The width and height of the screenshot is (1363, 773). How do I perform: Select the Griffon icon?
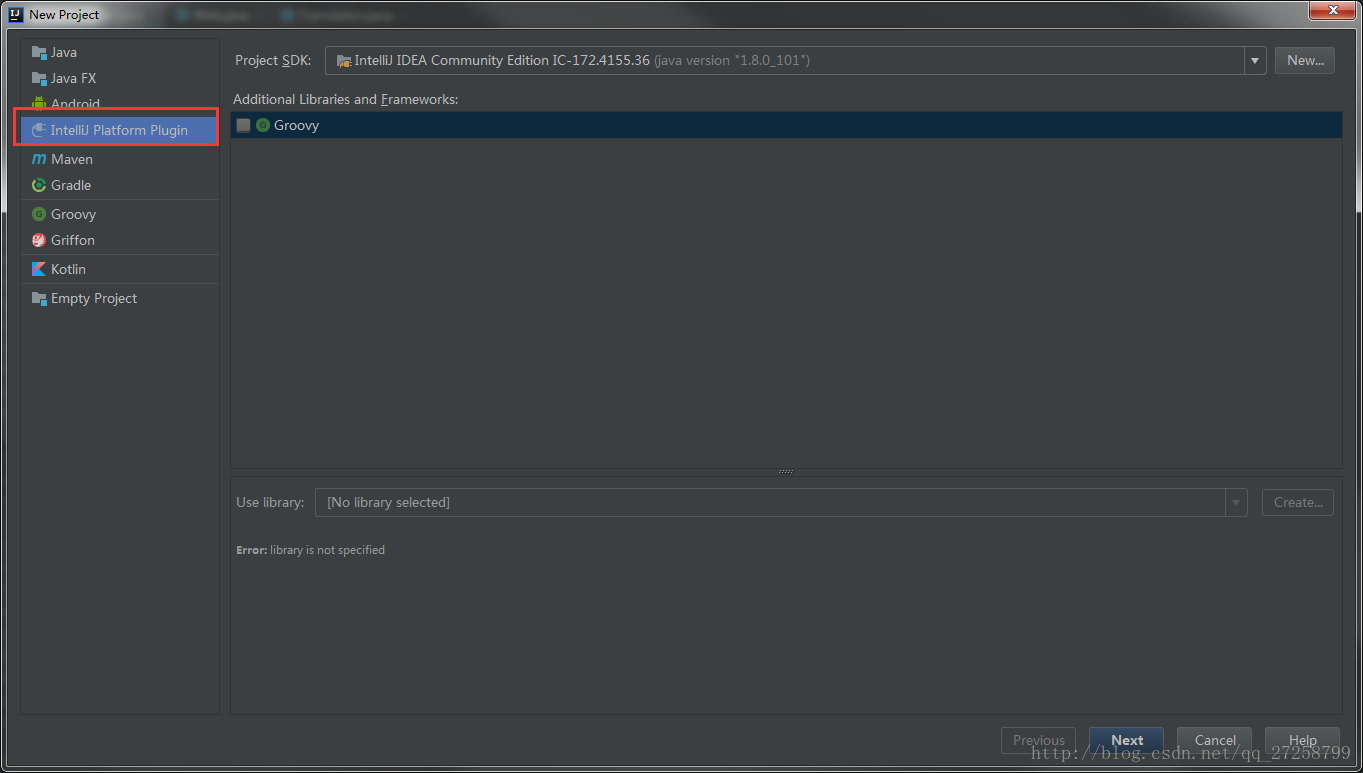39,240
